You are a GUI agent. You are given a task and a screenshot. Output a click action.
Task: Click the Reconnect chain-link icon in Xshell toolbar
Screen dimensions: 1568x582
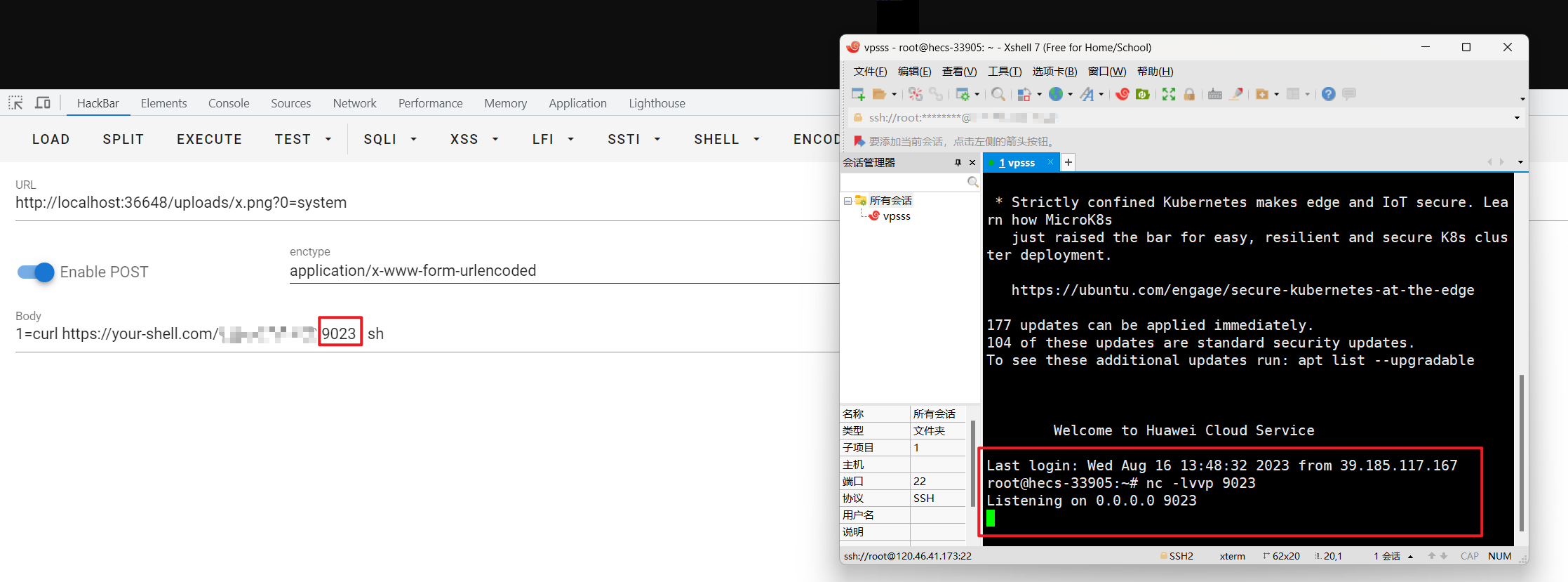[936, 94]
